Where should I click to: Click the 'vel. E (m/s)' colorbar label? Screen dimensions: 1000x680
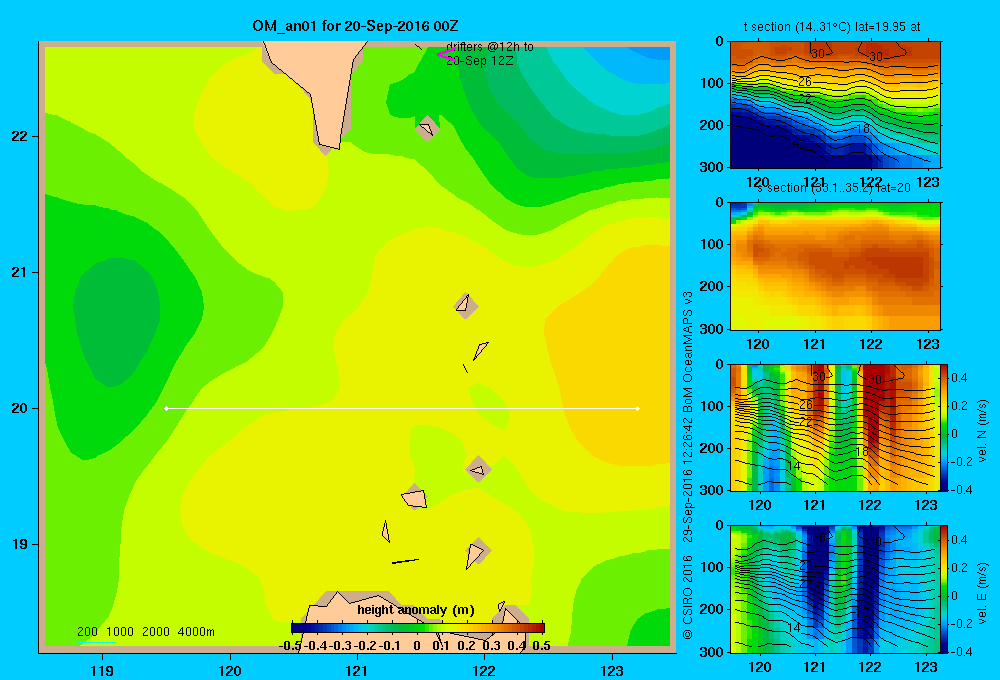(982, 593)
